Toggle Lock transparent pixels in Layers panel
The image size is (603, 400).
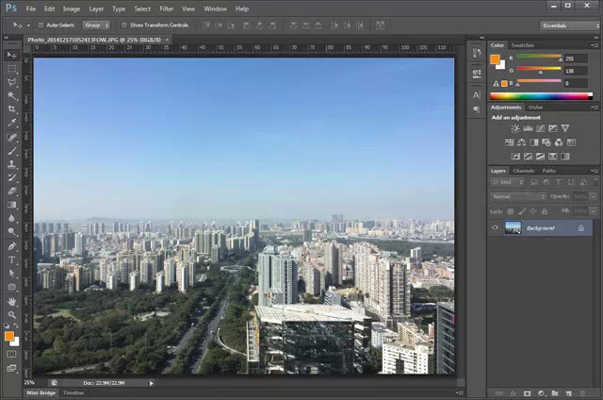click(x=510, y=212)
